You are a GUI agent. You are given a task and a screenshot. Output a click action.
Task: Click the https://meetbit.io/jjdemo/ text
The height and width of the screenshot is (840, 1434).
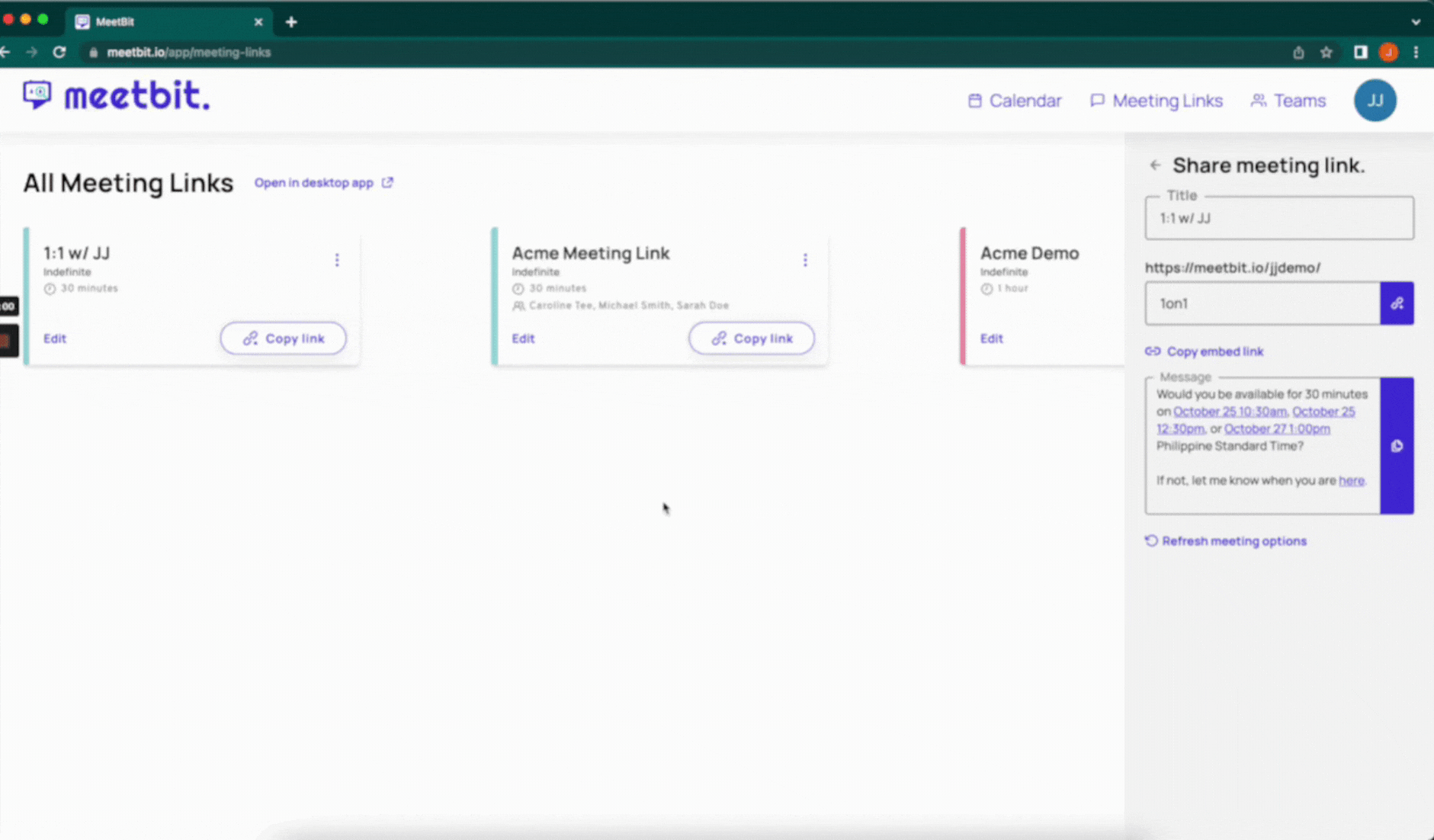(x=1233, y=268)
